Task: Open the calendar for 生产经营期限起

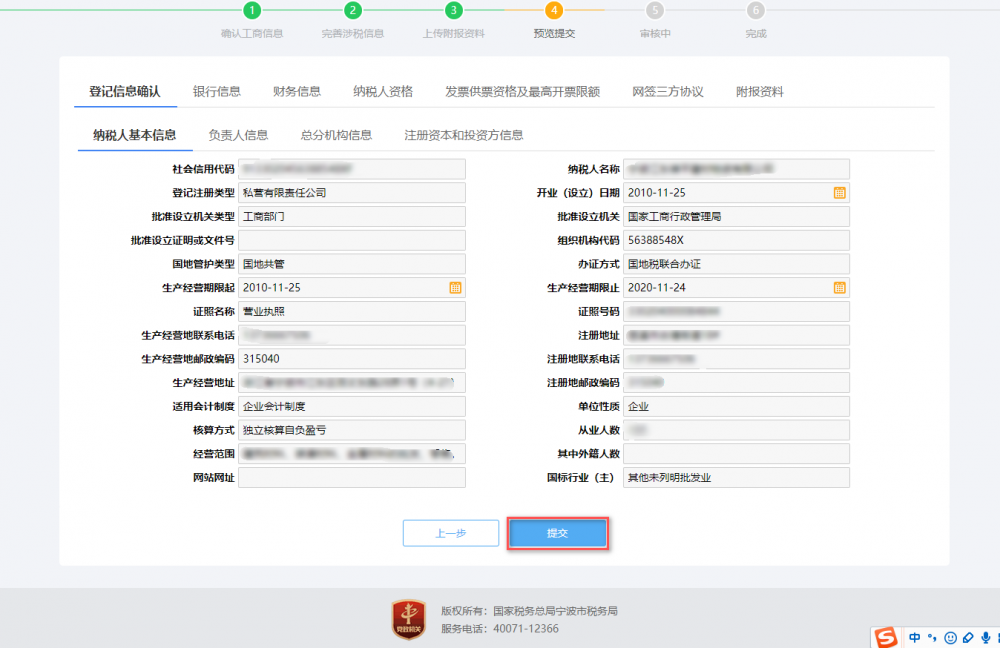Action: coord(455,287)
